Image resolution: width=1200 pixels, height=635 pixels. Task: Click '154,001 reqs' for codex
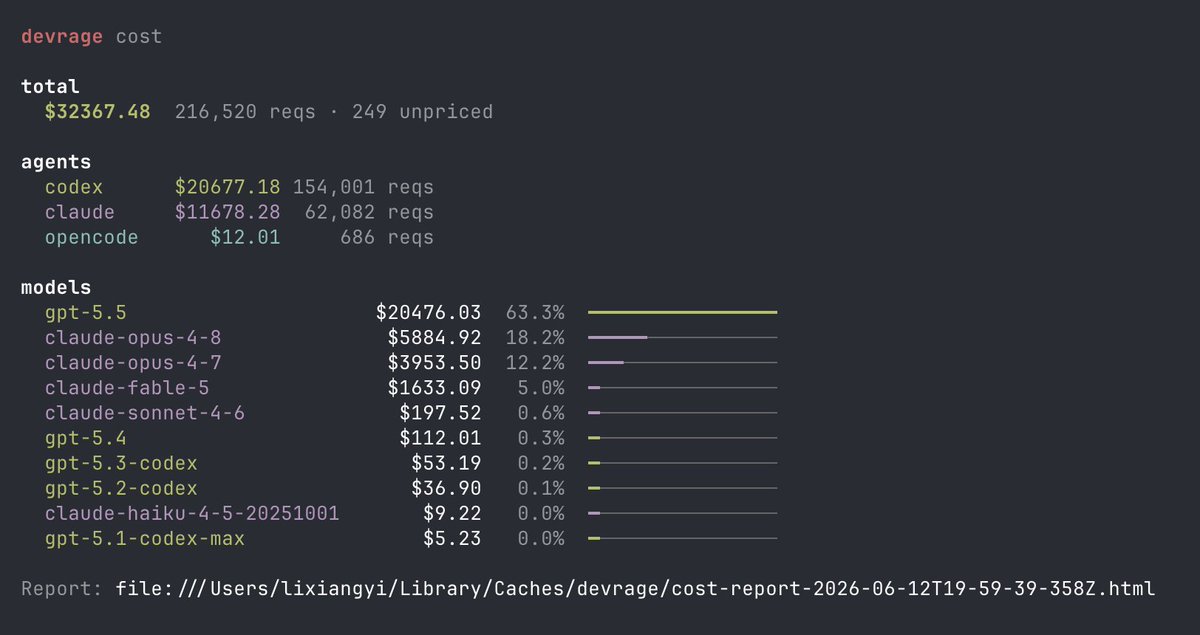[363, 187]
